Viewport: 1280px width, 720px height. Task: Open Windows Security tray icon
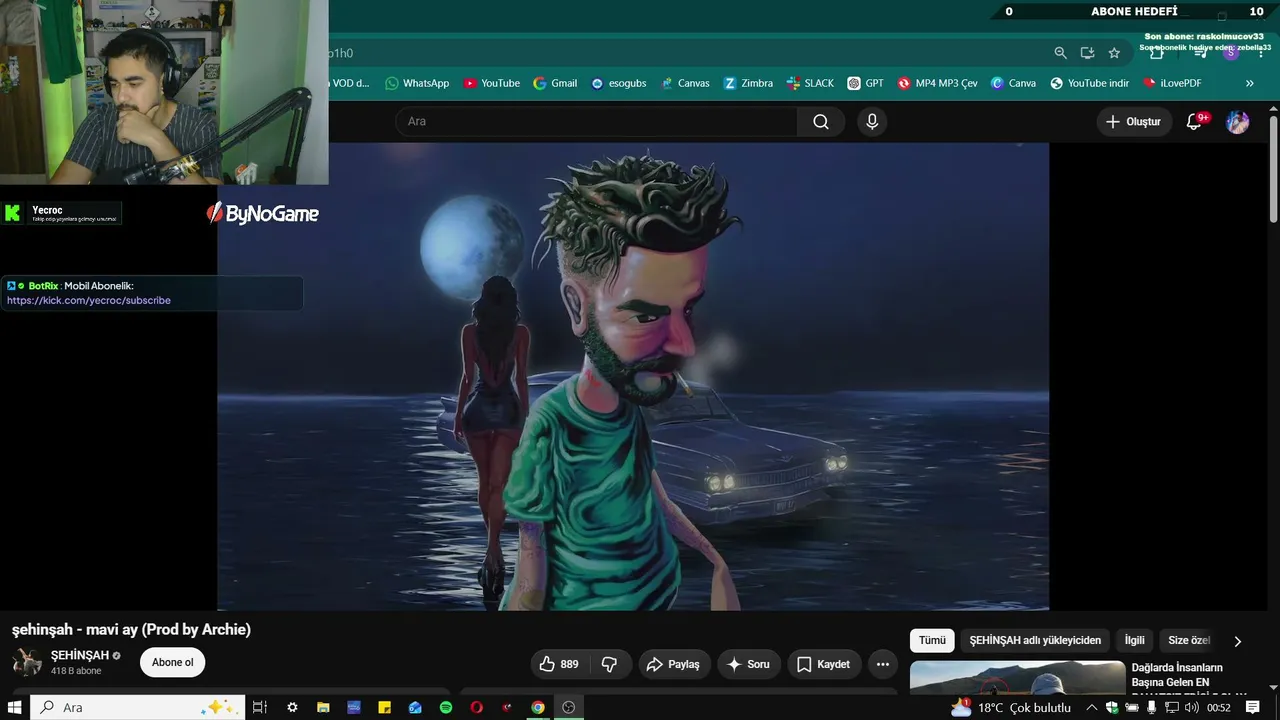click(x=1112, y=708)
